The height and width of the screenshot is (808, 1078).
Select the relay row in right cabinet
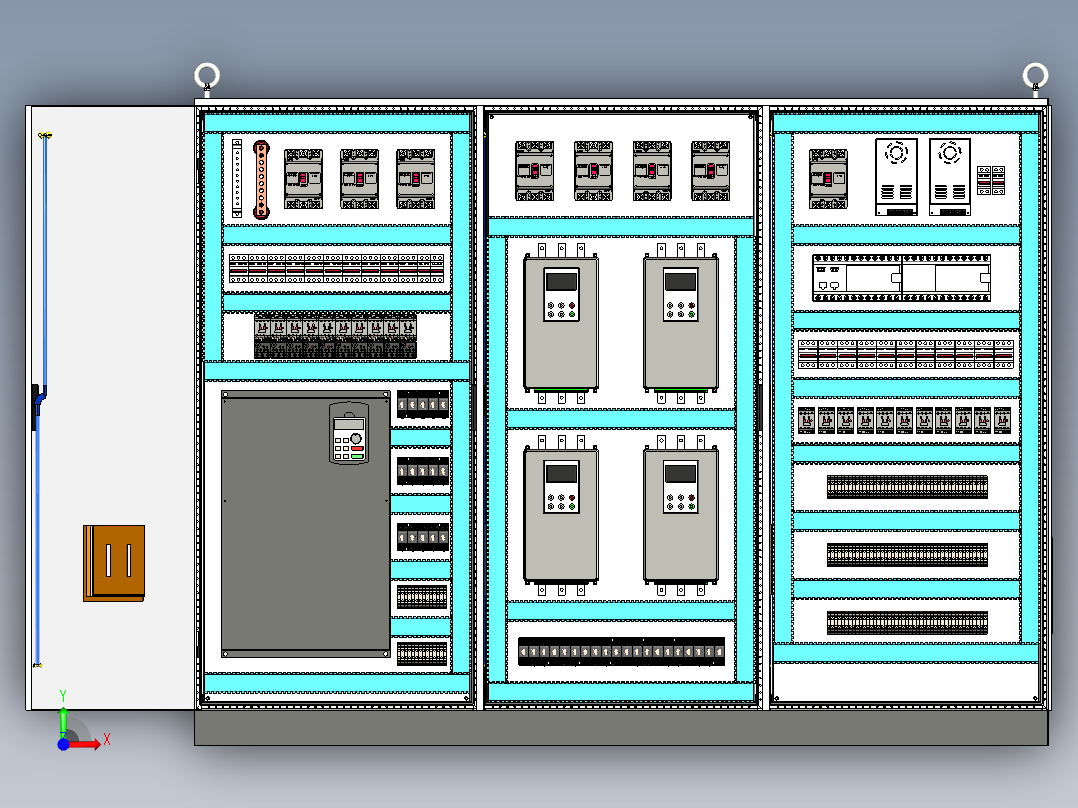click(905, 420)
